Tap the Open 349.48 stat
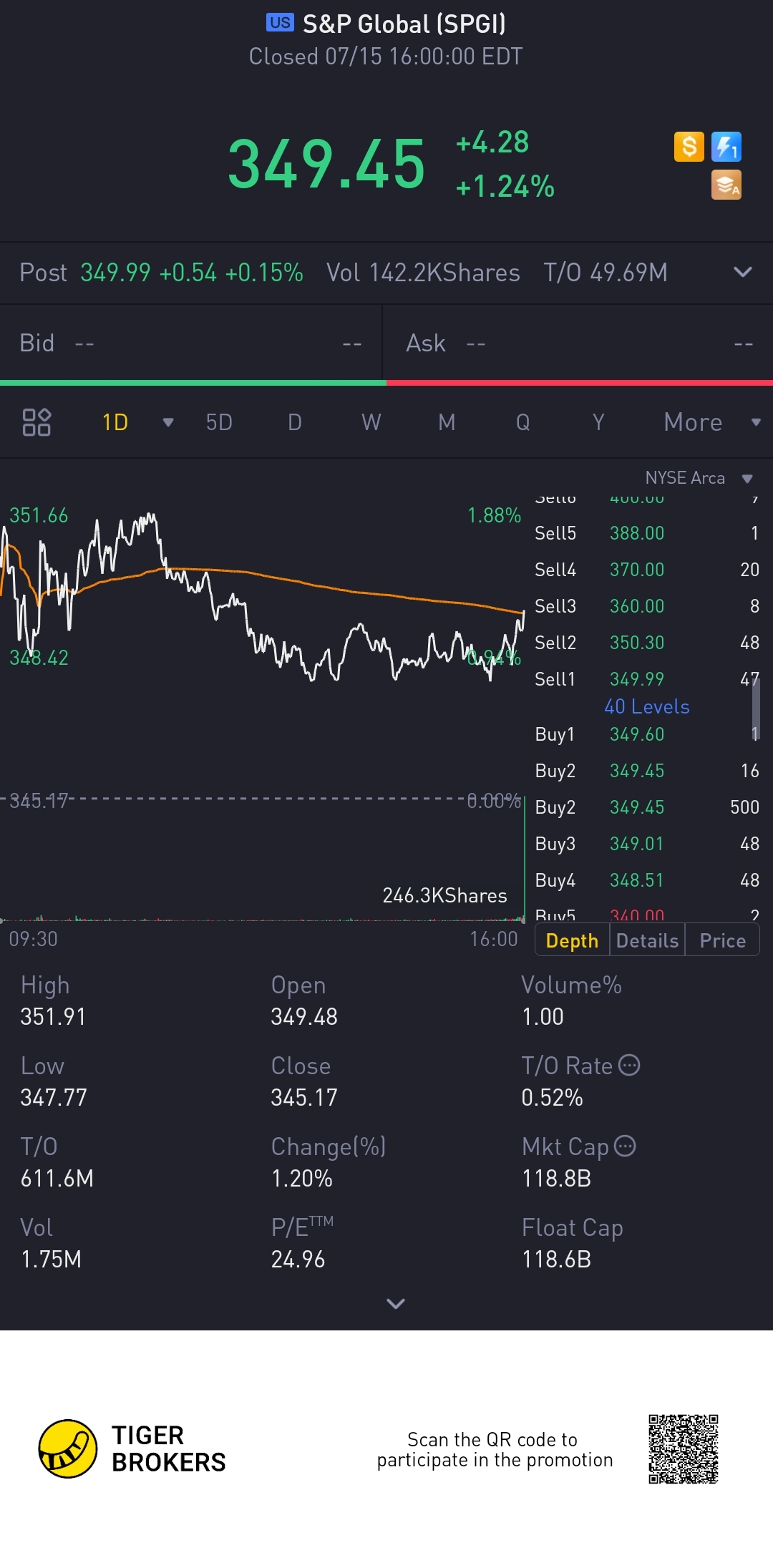The height and width of the screenshot is (1568, 773). click(304, 1000)
